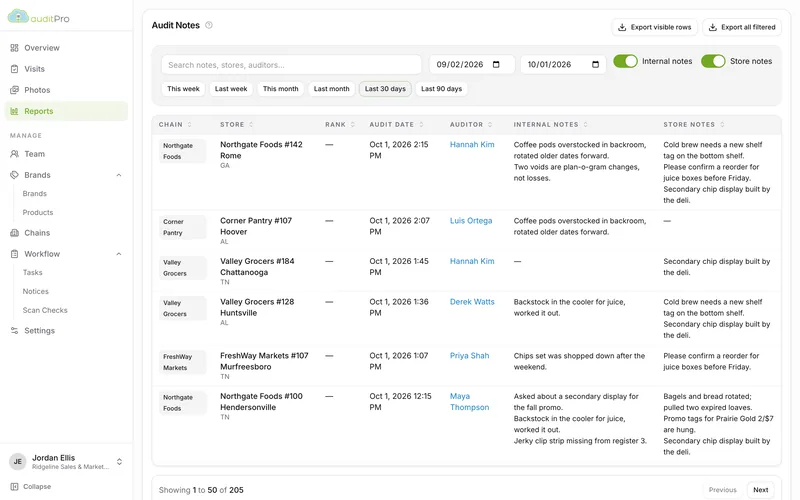Image resolution: width=800 pixels, height=500 pixels.
Task: Click the Chains building icon
Action: pos(14,233)
